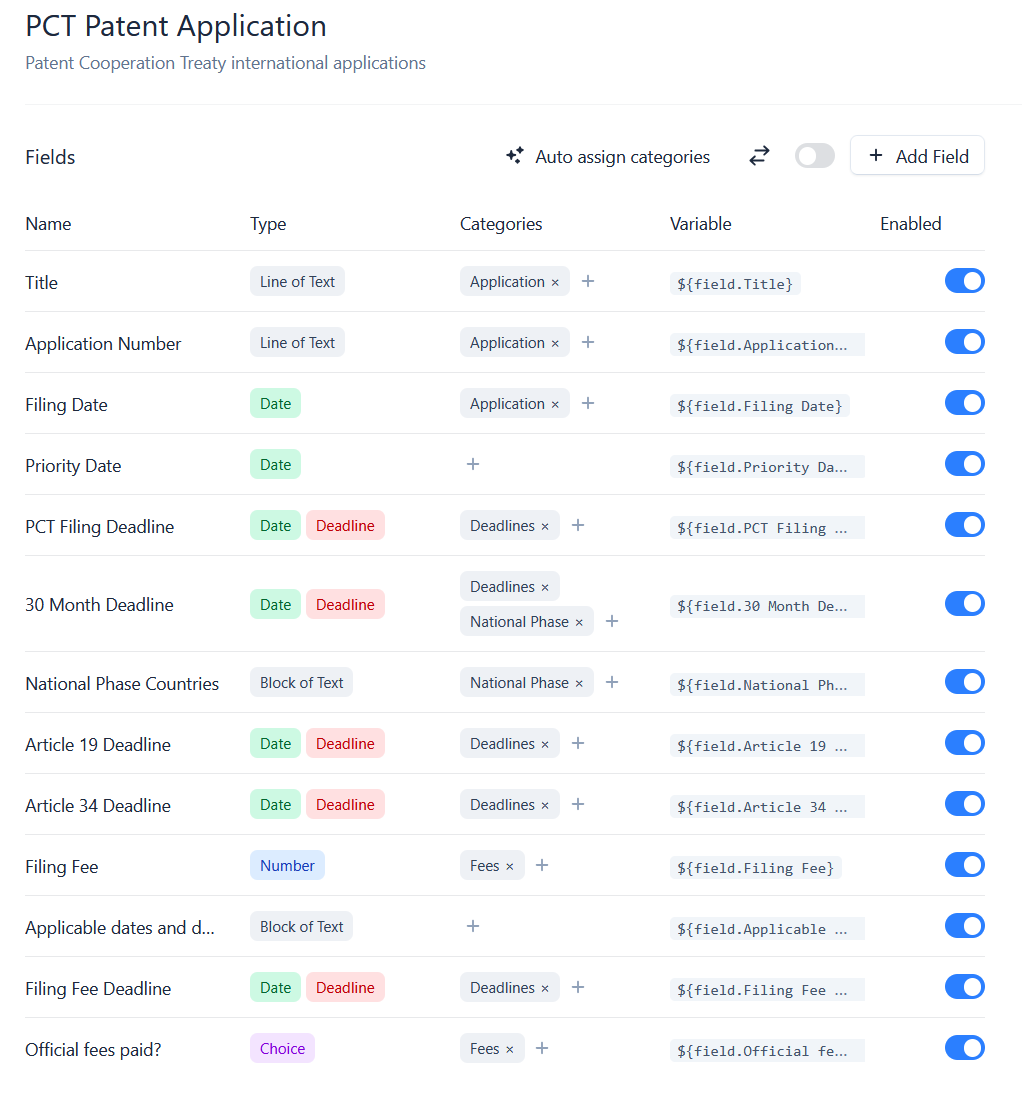
Task: Disable the Article 19 Deadline toggle
Action: [964, 743]
